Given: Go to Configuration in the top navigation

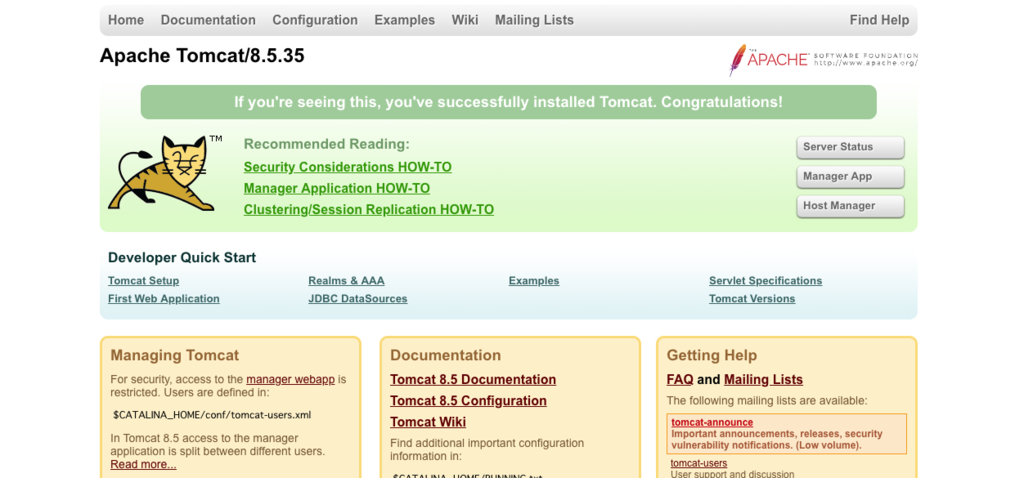Looking at the screenshot, I should tap(315, 20).
